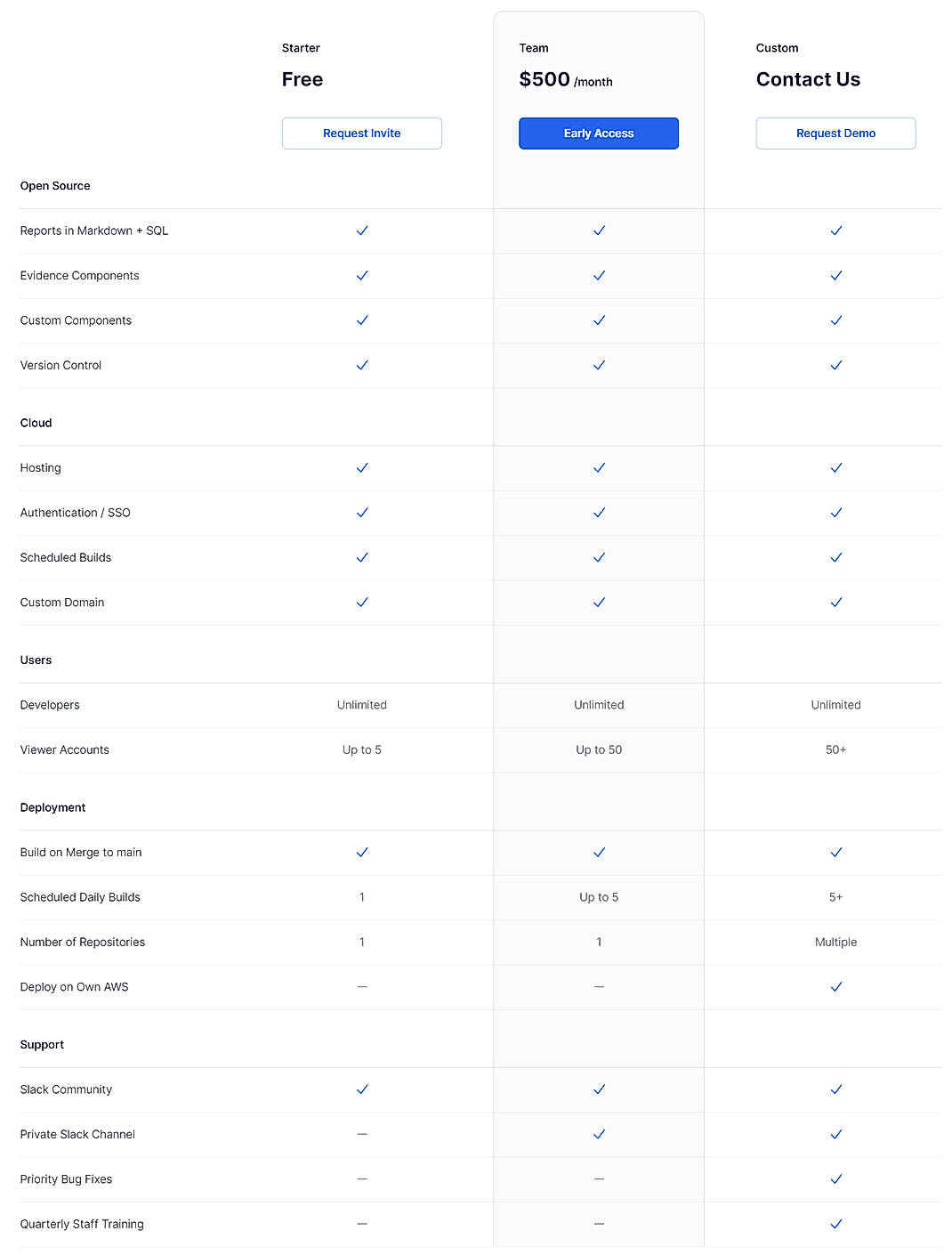Click the Version Control checkmark under Custom
The image size is (952, 1255).
coord(835,365)
